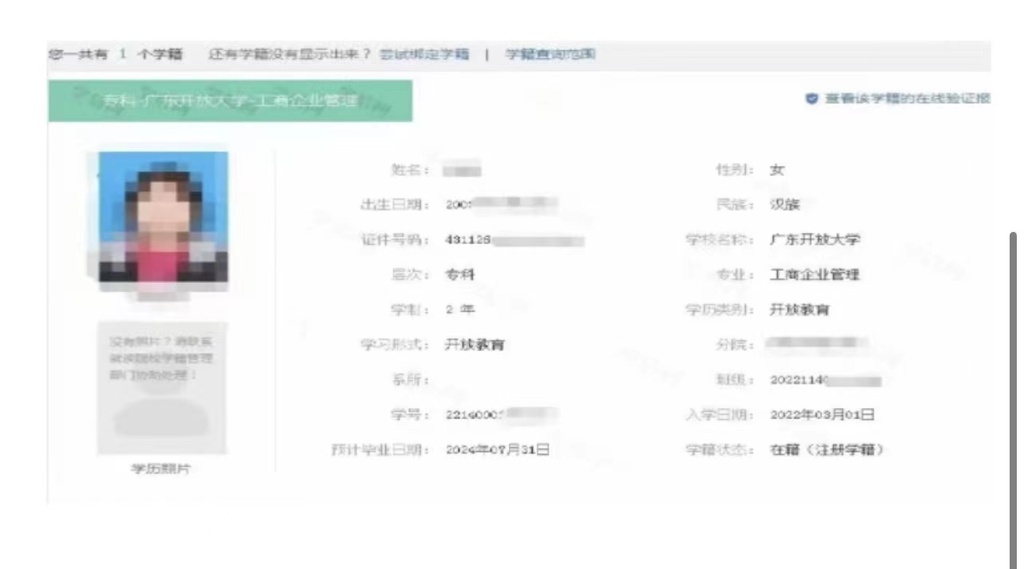Click the 出生日期 value starting 200
1024x569 pixels.
[502, 204]
